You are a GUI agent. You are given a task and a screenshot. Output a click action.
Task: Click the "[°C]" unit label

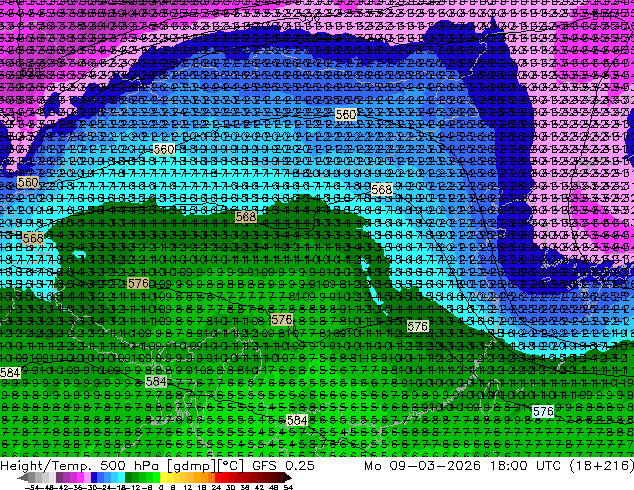[230, 466]
